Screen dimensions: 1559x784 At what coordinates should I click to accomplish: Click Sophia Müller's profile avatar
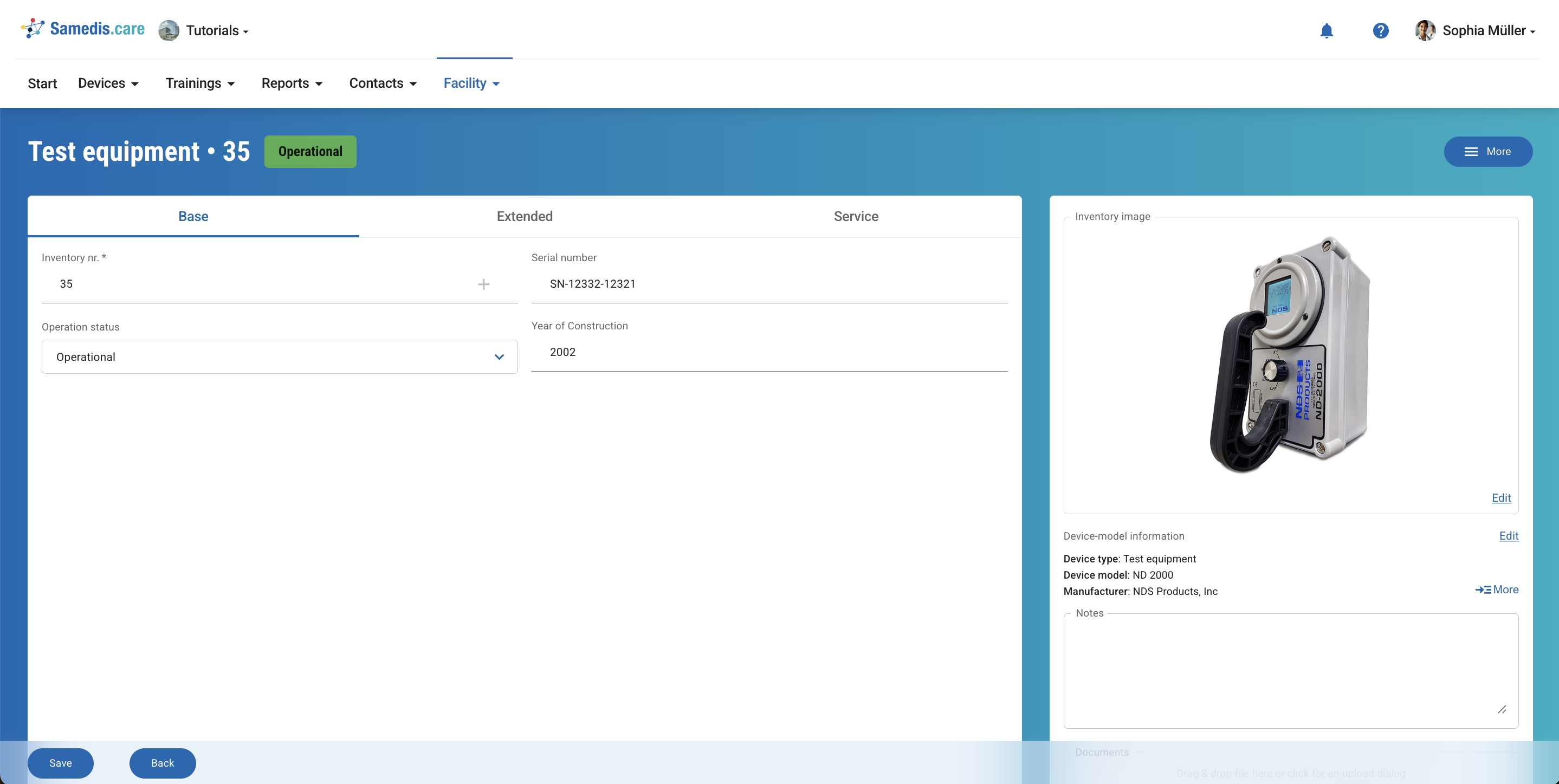coord(1425,31)
